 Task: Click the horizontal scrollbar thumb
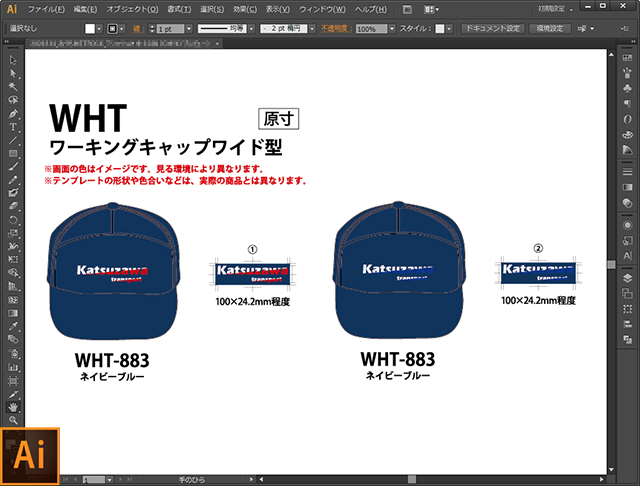[412, 479]
